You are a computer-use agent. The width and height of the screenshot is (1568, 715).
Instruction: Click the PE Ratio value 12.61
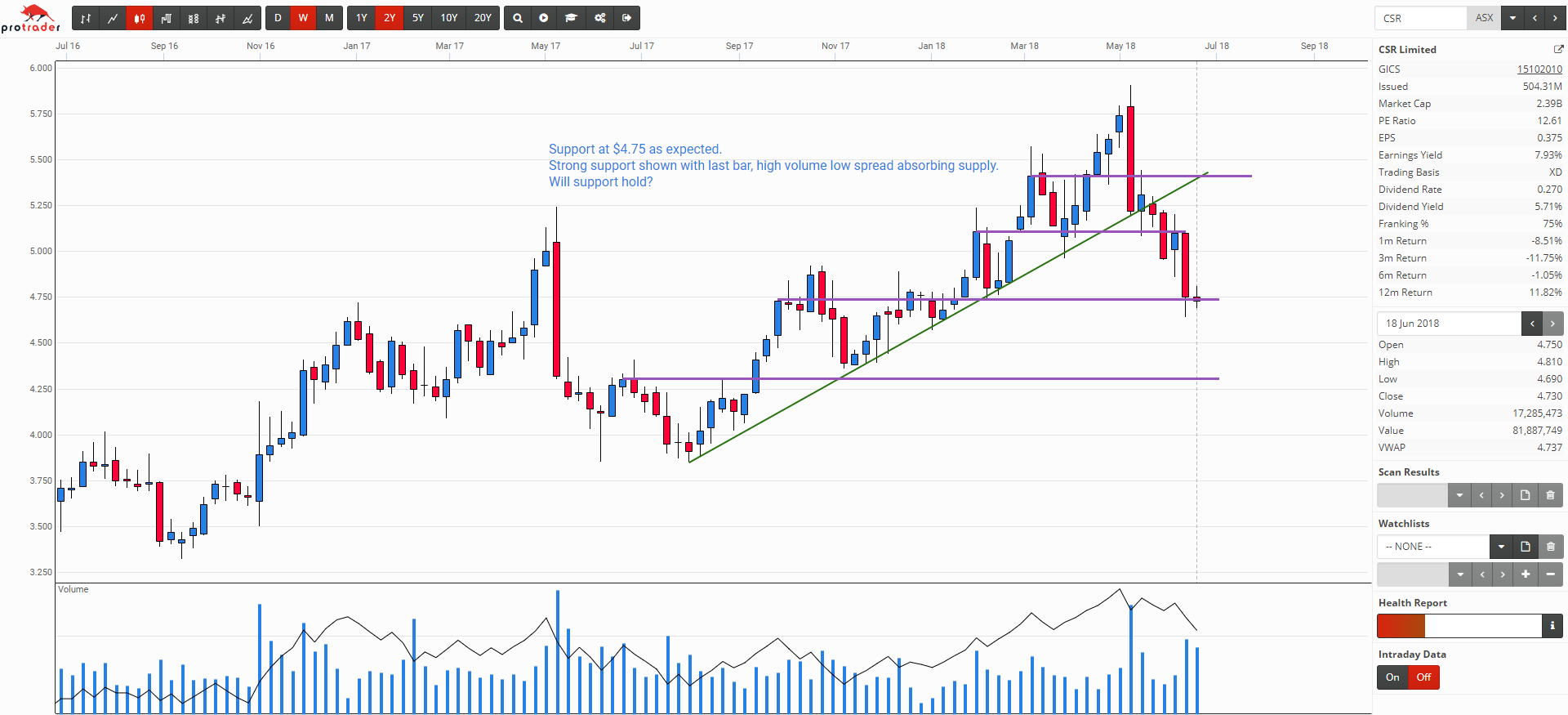pos(1550,121)
